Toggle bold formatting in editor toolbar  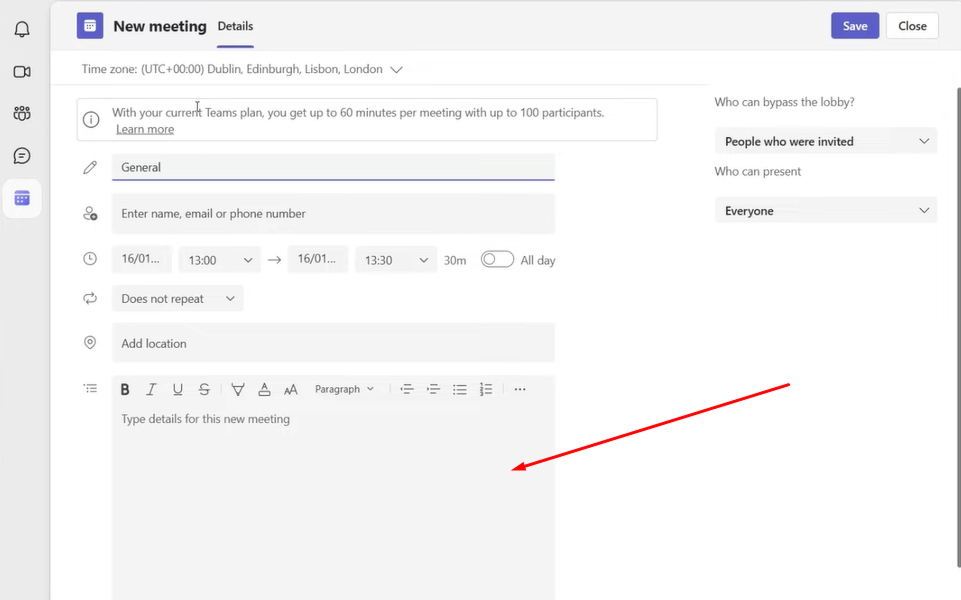tap(125, 390)
